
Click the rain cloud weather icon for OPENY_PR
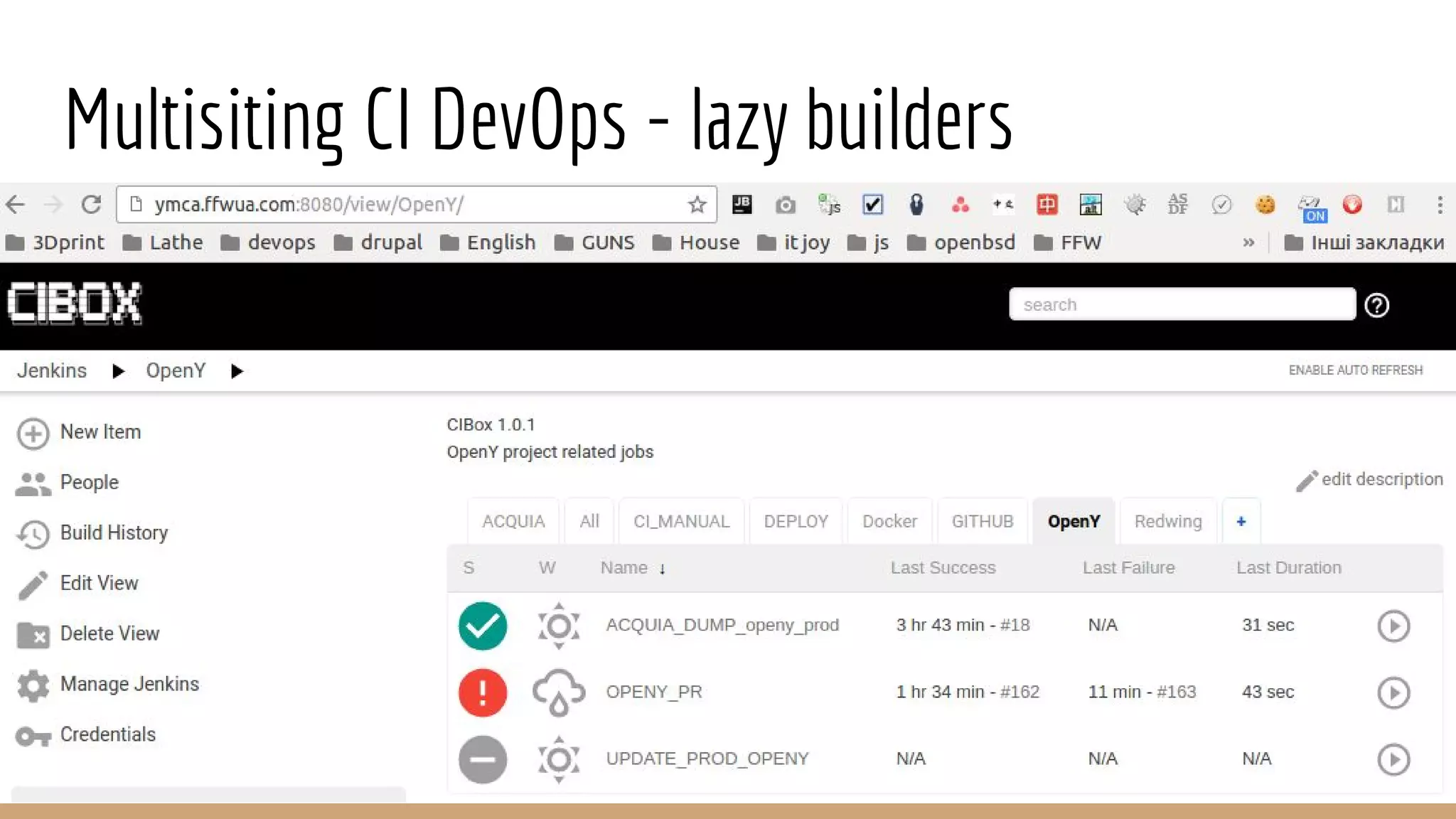[559, 692]
